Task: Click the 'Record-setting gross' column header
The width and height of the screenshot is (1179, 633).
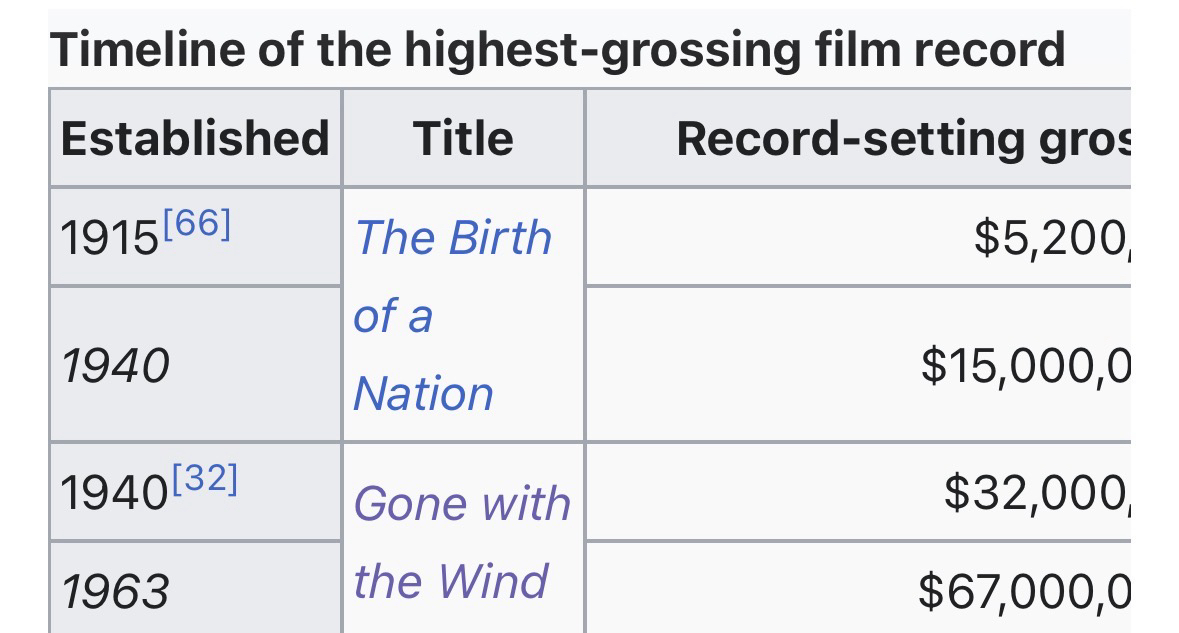Action: pyautogui.click(x=902, y=138)
